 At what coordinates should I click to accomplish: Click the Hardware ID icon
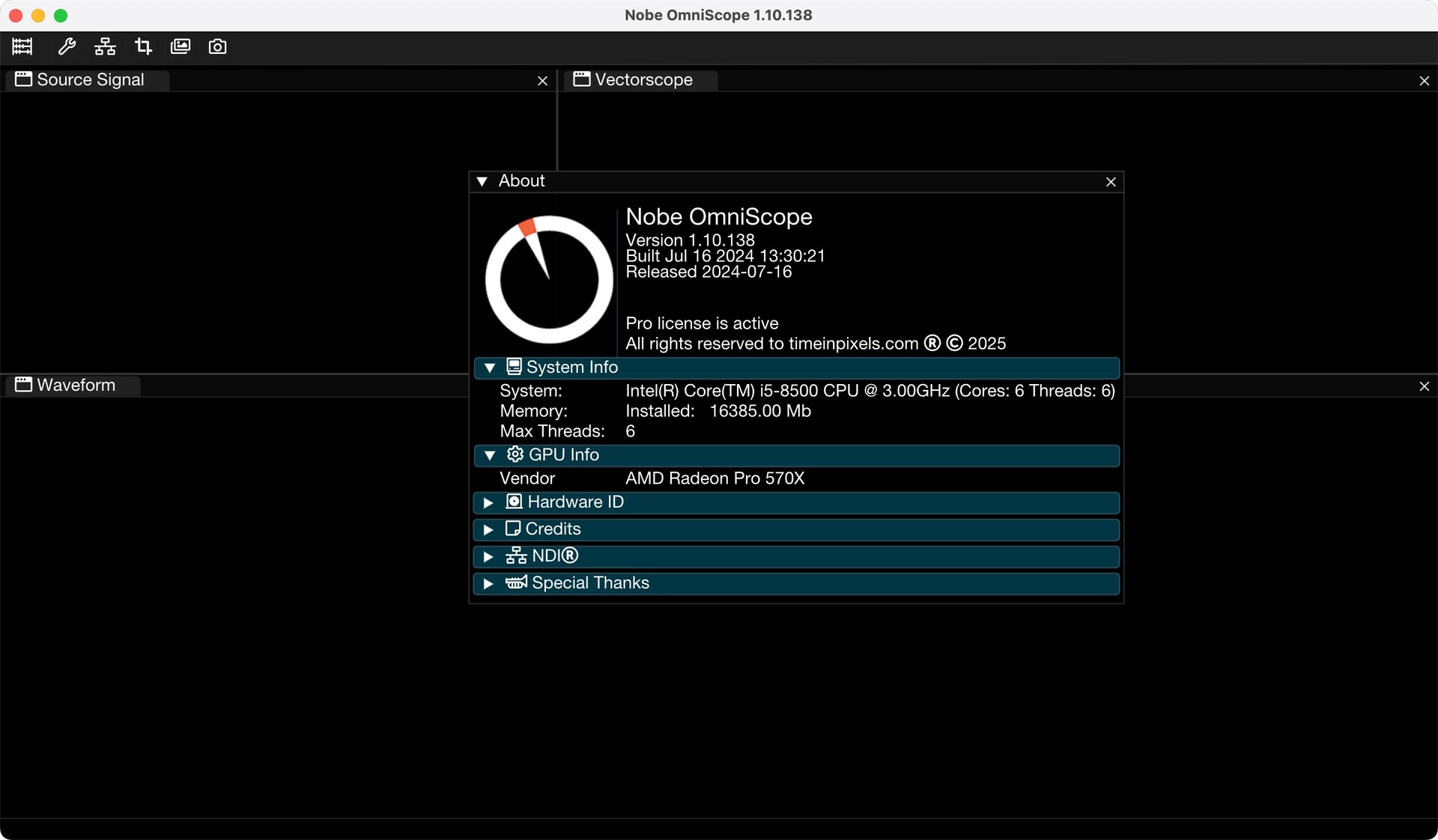click(514, 501)
